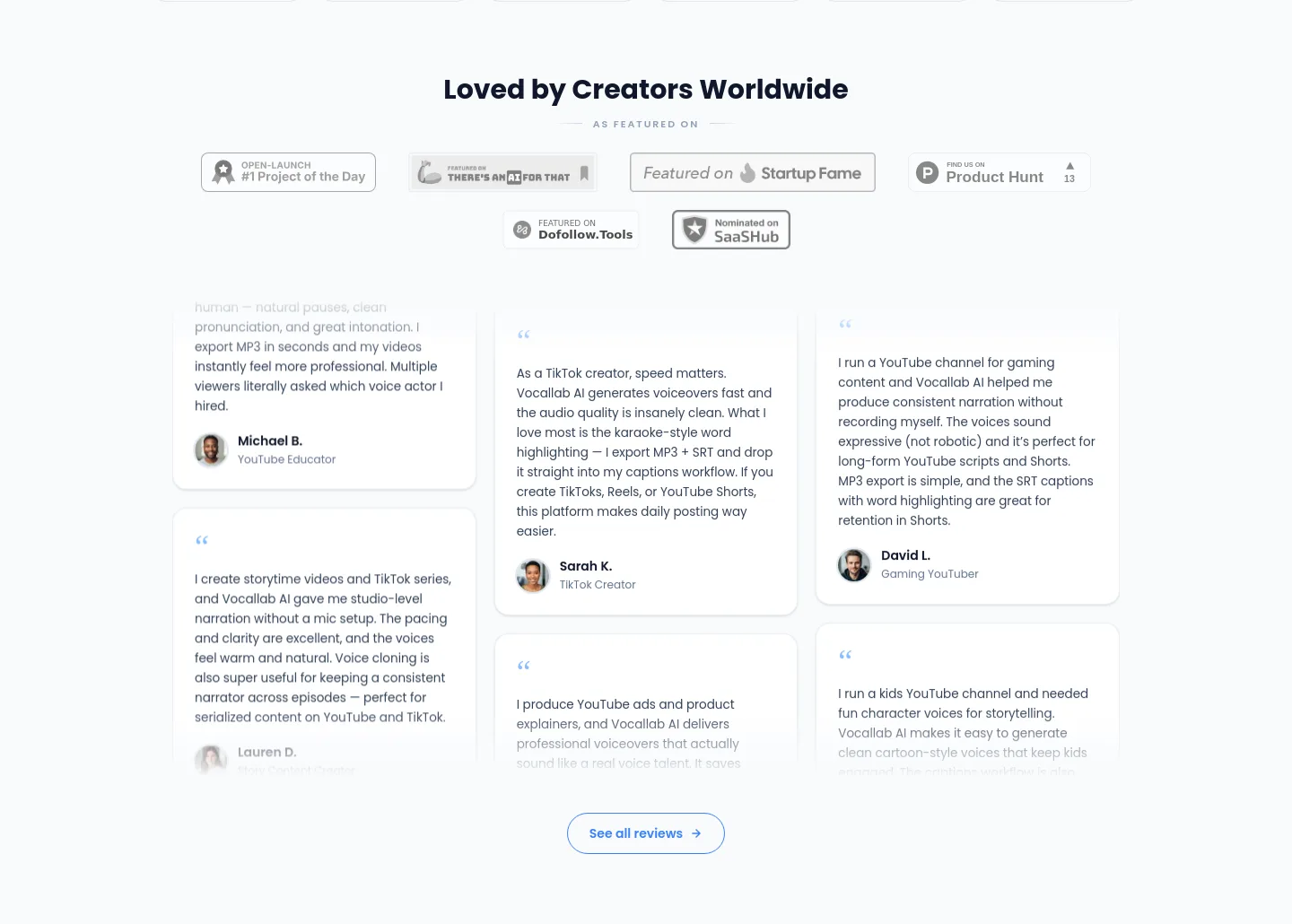Click the arrow in See all reviews

tap(696, 833)
